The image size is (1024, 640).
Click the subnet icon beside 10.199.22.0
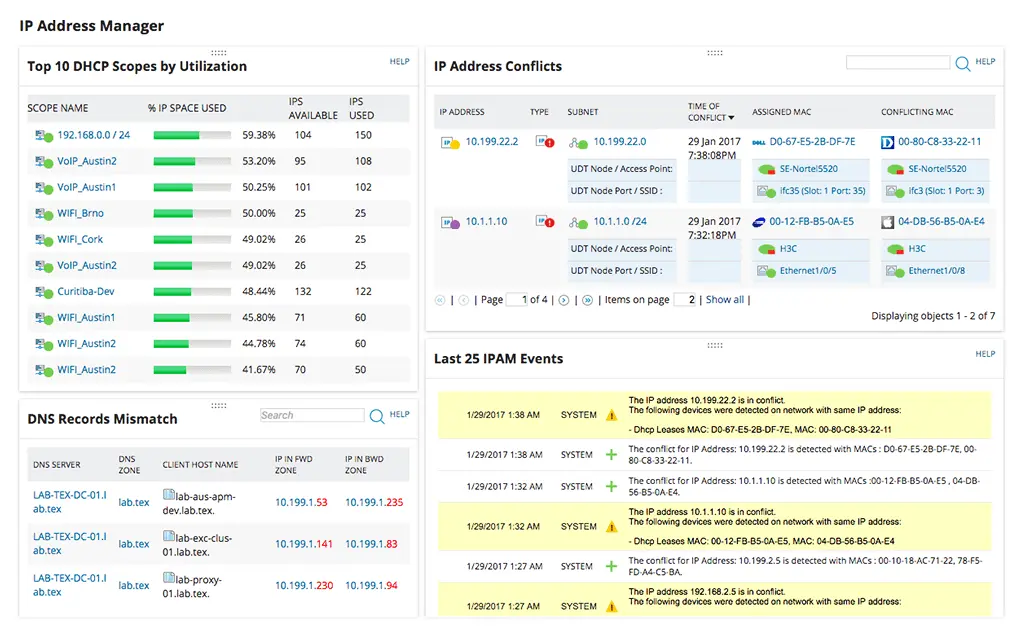[x=576, y=141]
